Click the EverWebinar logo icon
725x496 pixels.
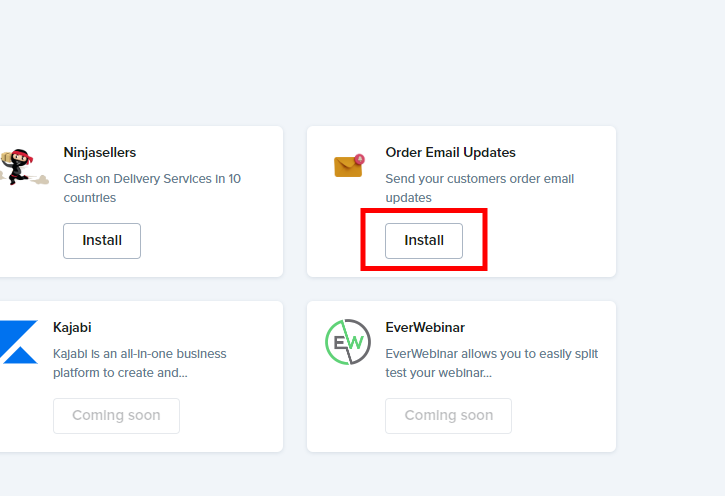[x=348, y=342]
